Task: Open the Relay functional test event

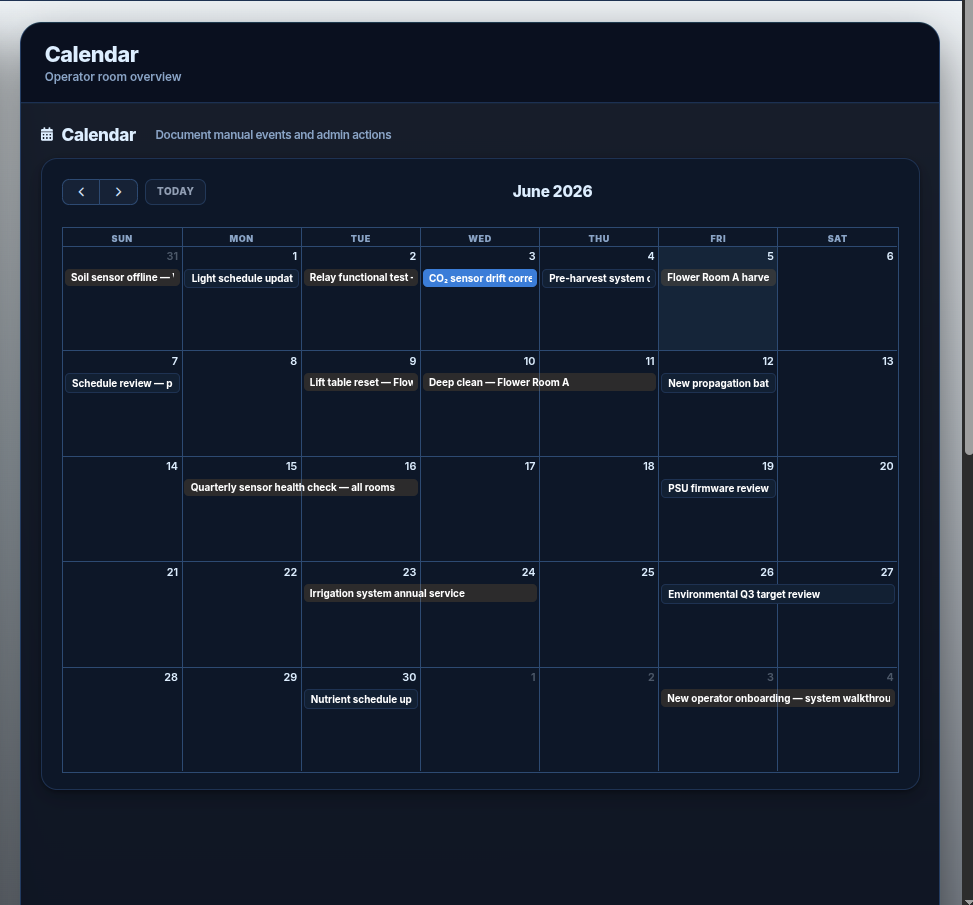Action: click(361, 277)
